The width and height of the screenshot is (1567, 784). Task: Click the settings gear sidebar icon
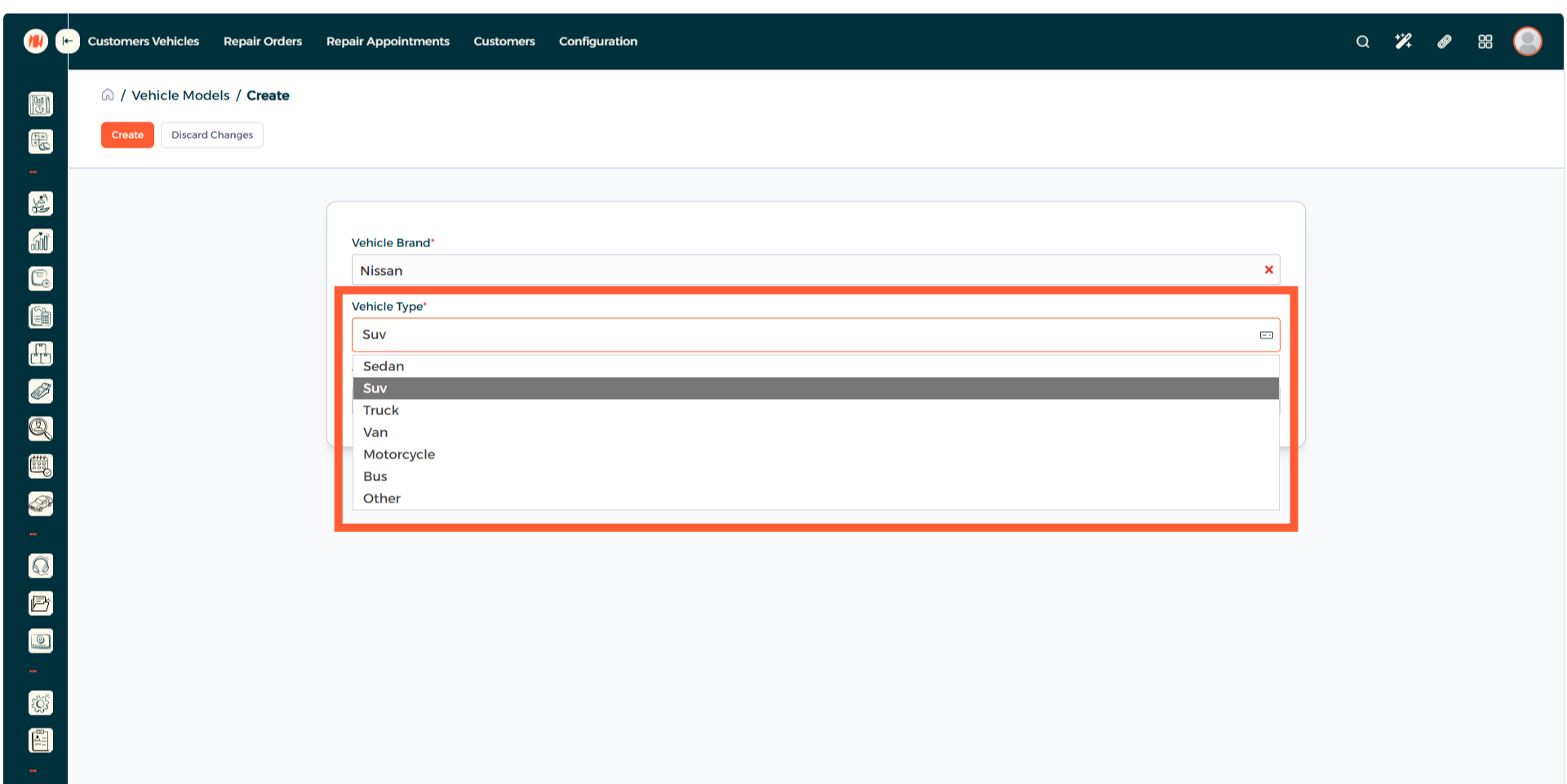click(x=41, y=703)
